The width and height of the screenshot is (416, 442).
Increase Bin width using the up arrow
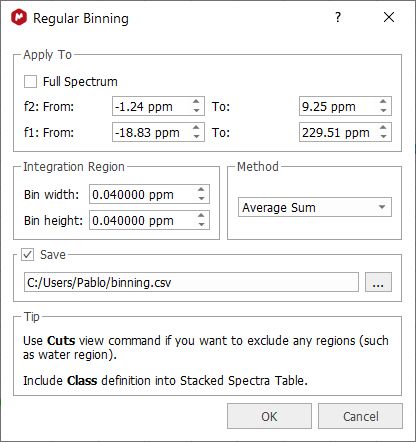[201, 190]
